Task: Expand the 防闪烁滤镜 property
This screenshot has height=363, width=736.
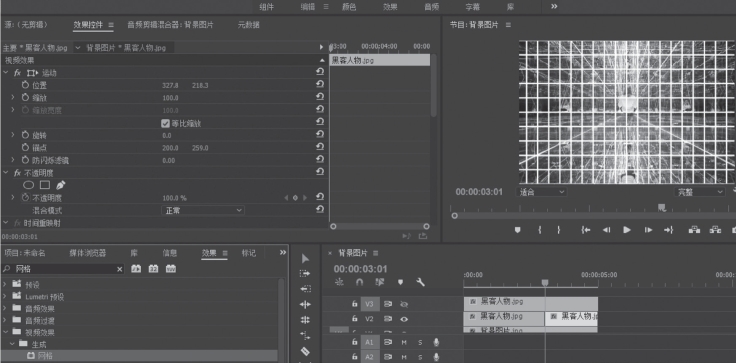Action: pos(13,160)
